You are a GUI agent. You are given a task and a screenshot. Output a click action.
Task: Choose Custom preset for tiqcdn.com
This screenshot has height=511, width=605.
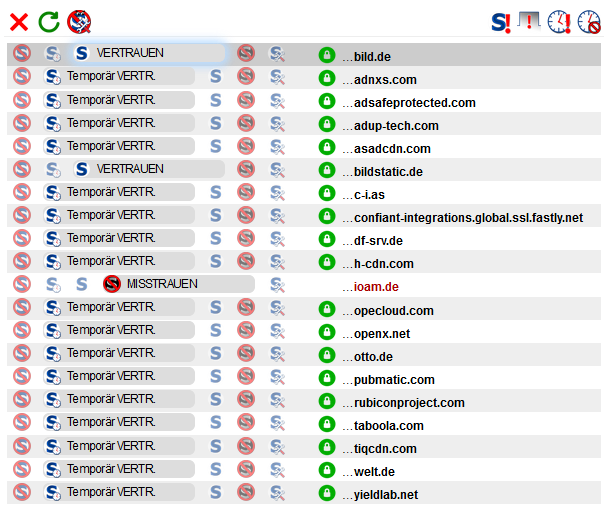pos(277,447)
